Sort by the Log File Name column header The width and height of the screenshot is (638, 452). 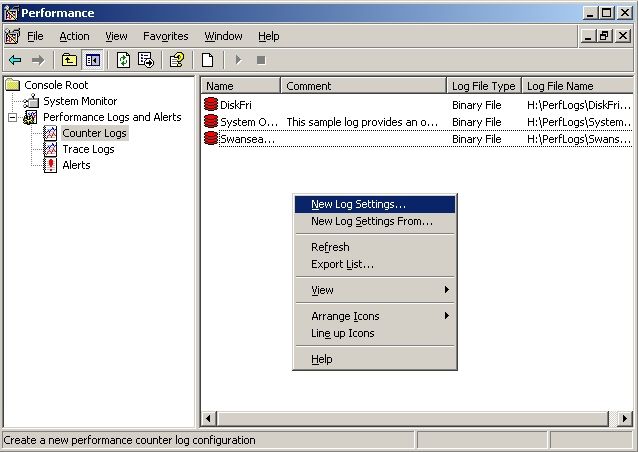coord(577,86)
